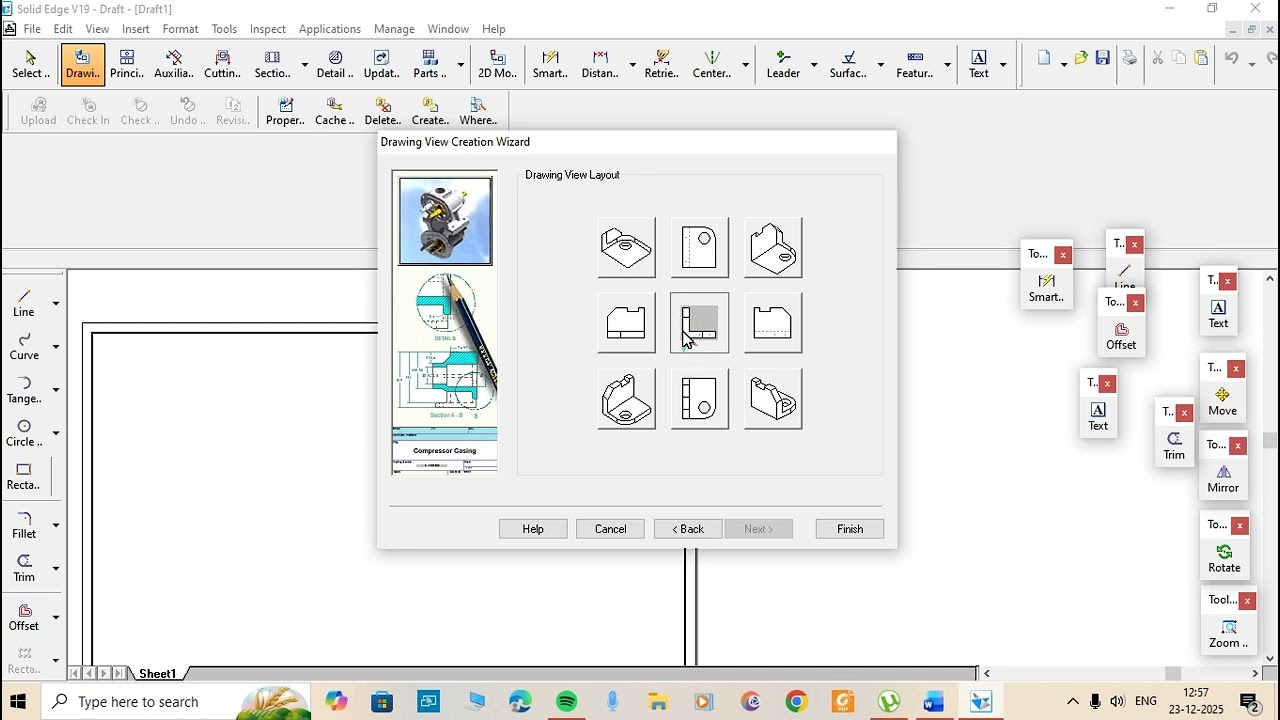Select the left view layout option
Viewport: 1280px width, 720px height.
click(x=627, y=323)
